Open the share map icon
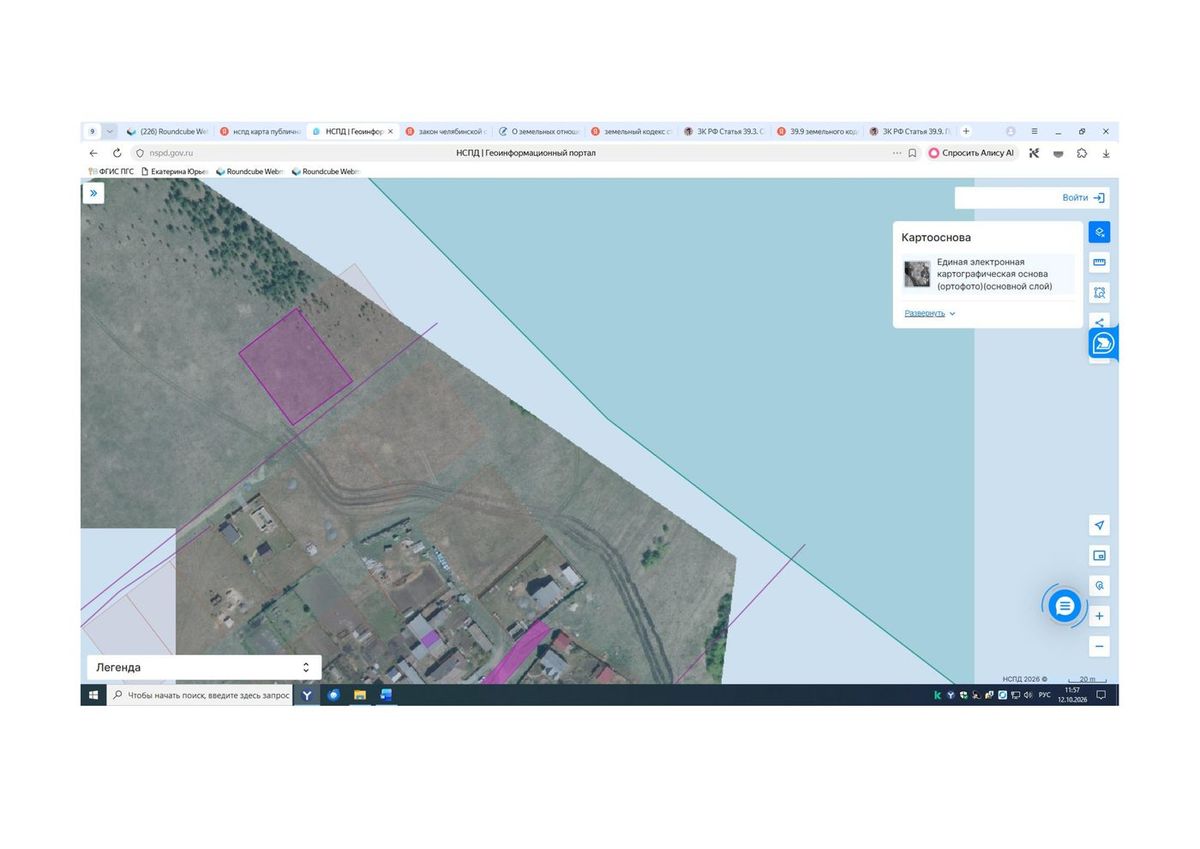The image size is (1200, 849). (1099, 321)
